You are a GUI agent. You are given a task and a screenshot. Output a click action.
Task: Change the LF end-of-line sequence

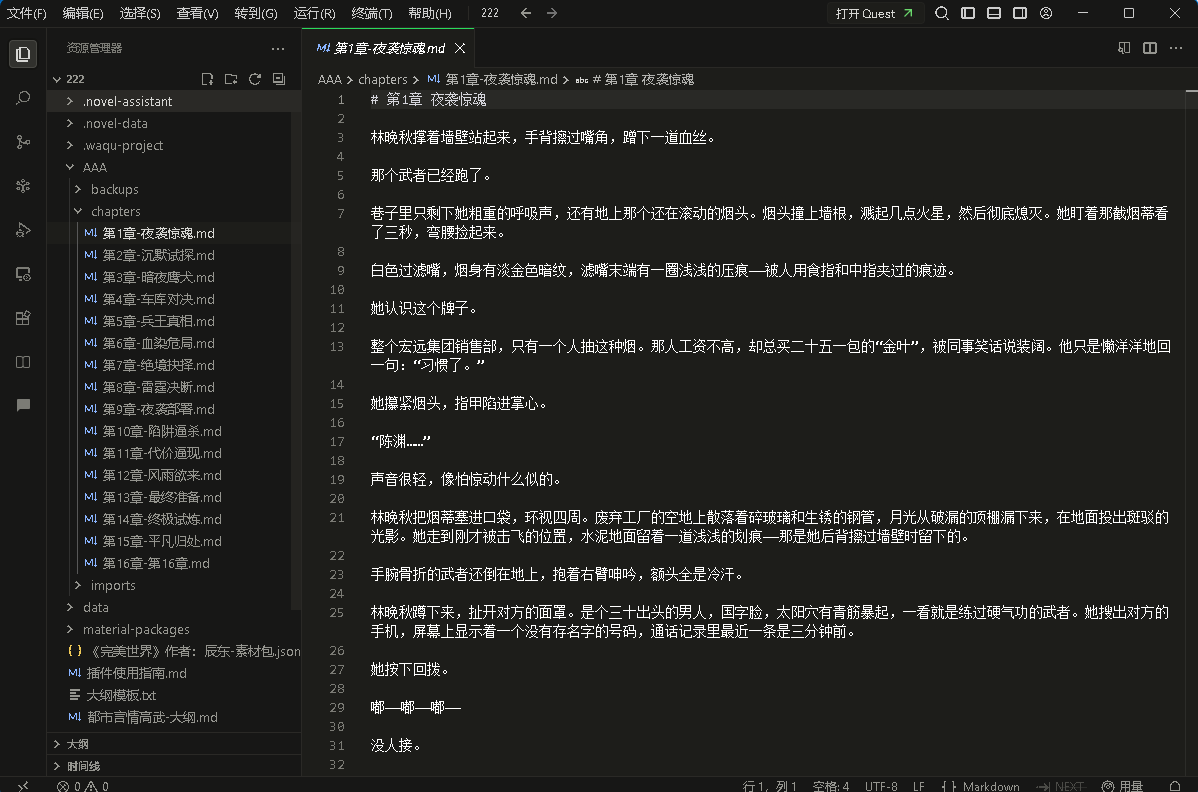(918, 786)
